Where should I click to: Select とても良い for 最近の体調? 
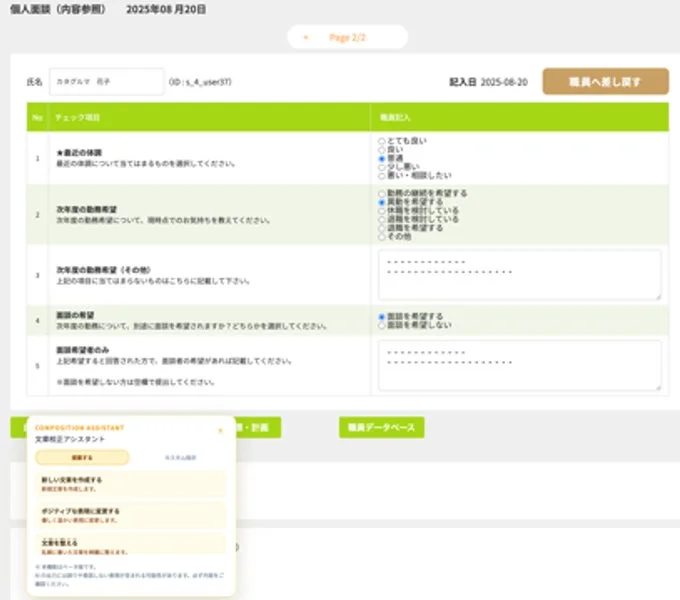pos(382,141)
